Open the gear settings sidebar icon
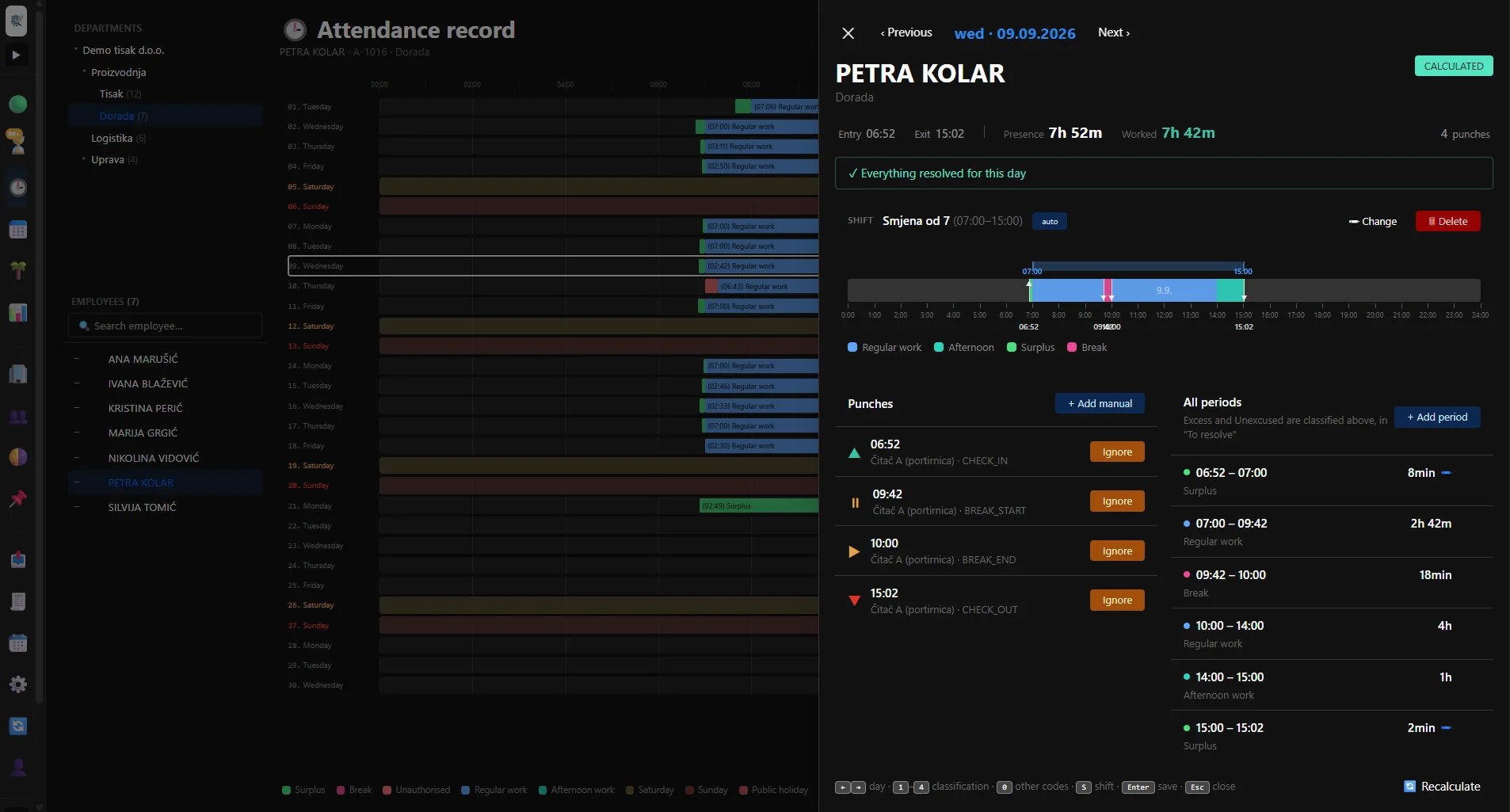Image resolution: width=1510 pixels, height=812 pixels. click(x=17, y=684)
